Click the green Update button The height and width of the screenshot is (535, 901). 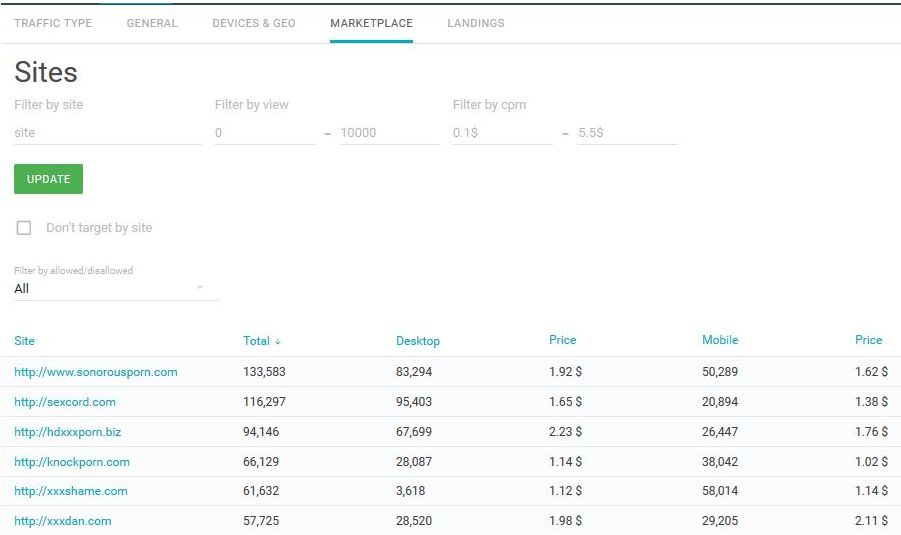pyautogui.click(x=48, y=179)
